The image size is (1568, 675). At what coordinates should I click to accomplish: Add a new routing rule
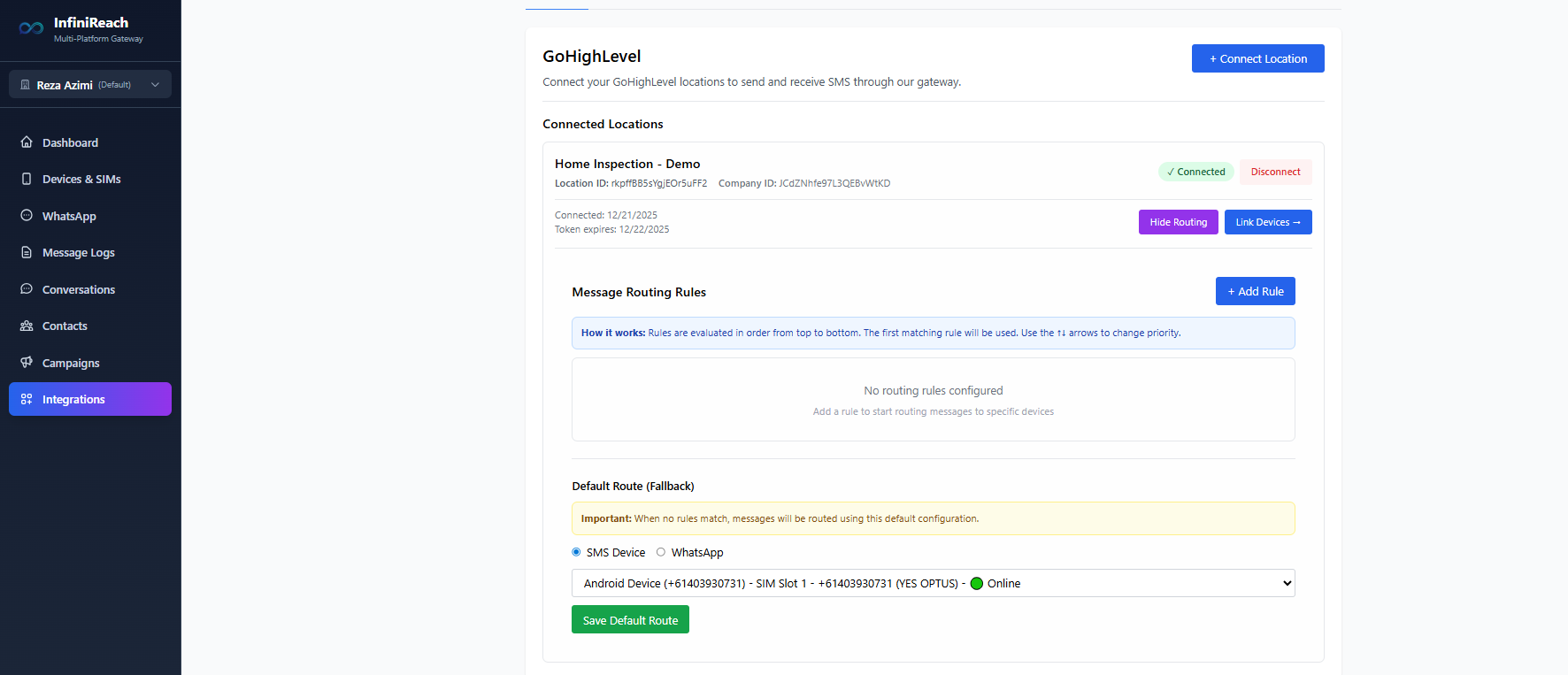[x=1255, y=291]
